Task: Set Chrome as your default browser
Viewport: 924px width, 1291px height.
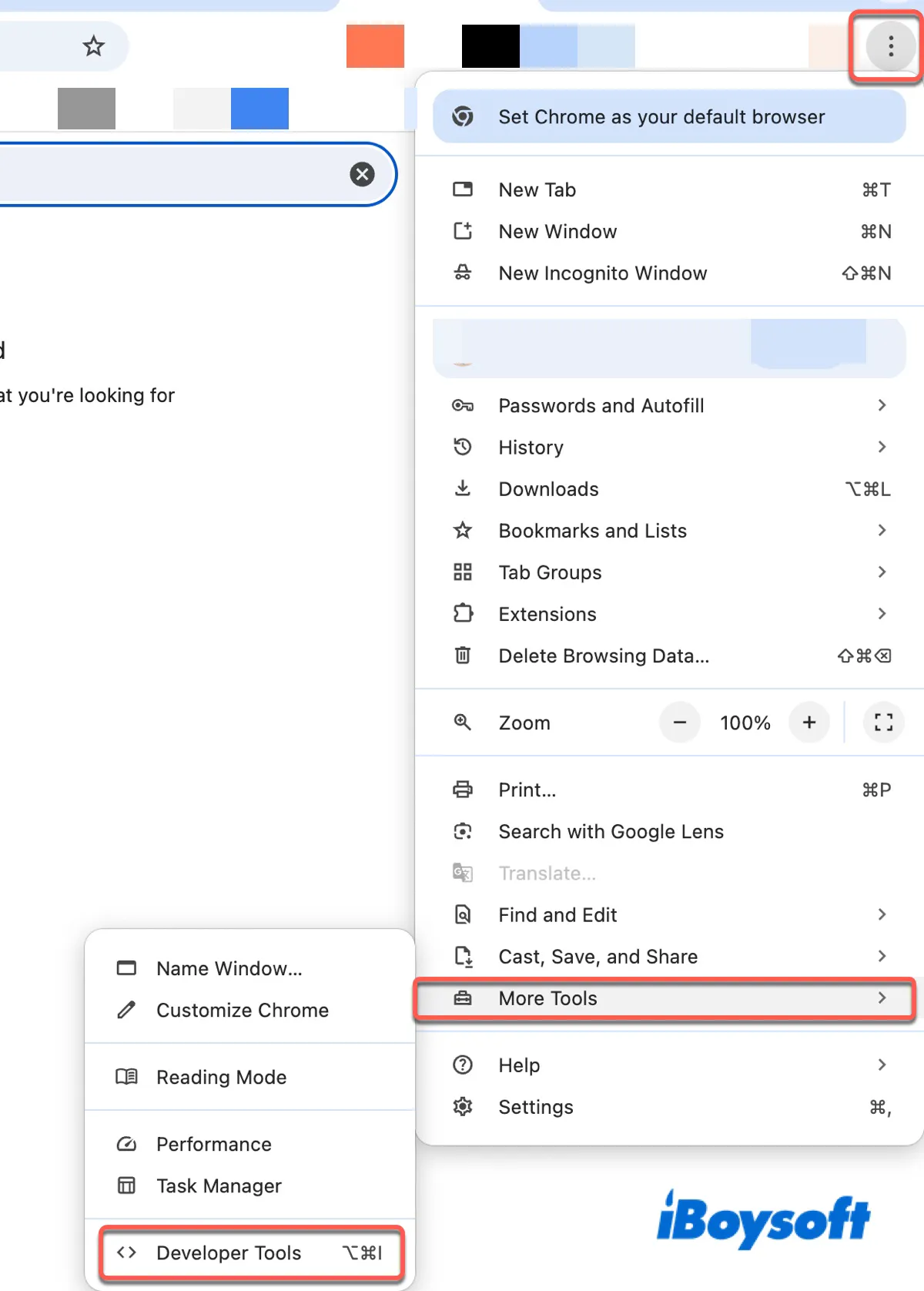Action: (x=670, y=116)
